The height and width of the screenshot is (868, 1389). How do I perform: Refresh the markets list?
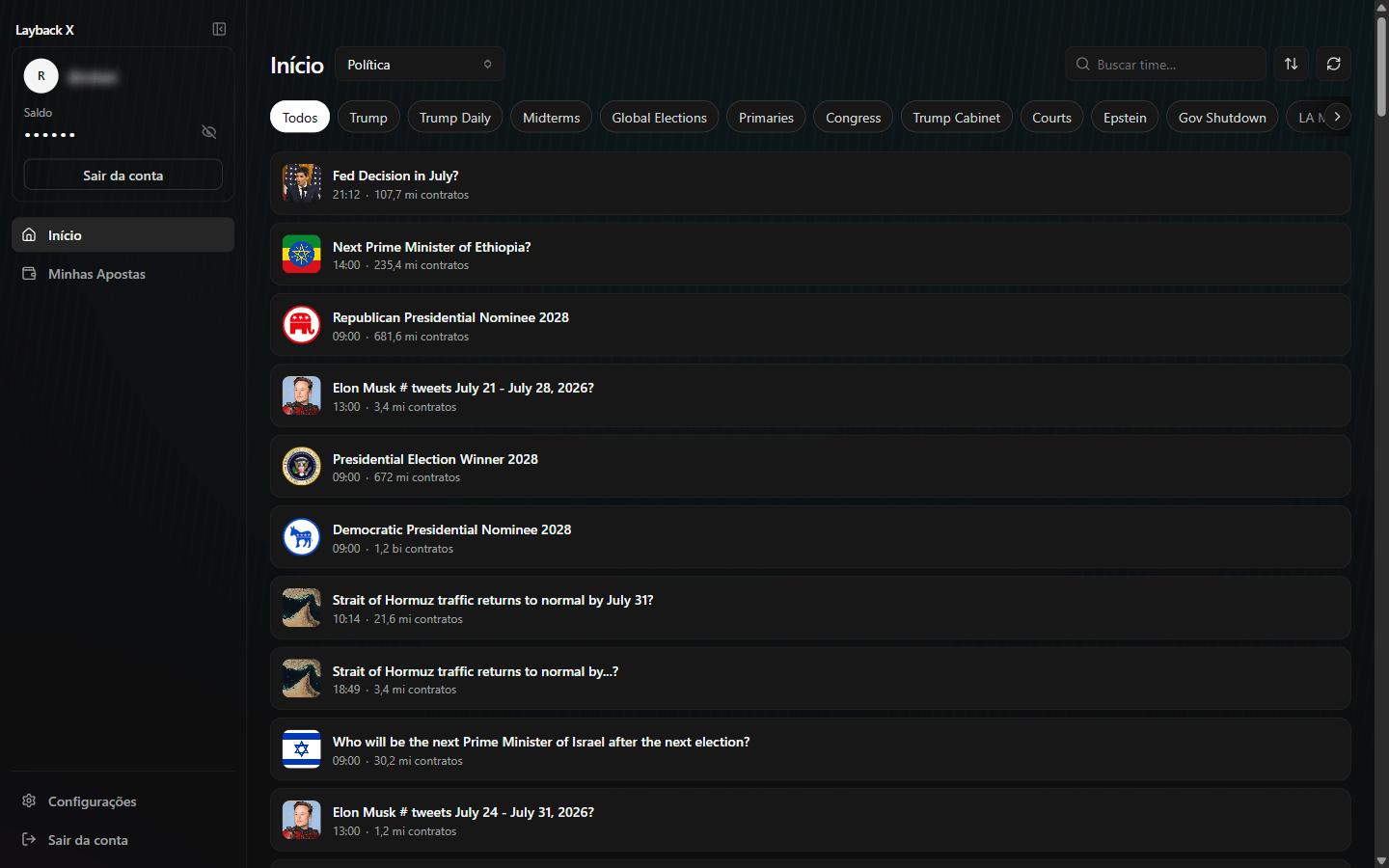pyautogui.click(x=1333, y=64)
